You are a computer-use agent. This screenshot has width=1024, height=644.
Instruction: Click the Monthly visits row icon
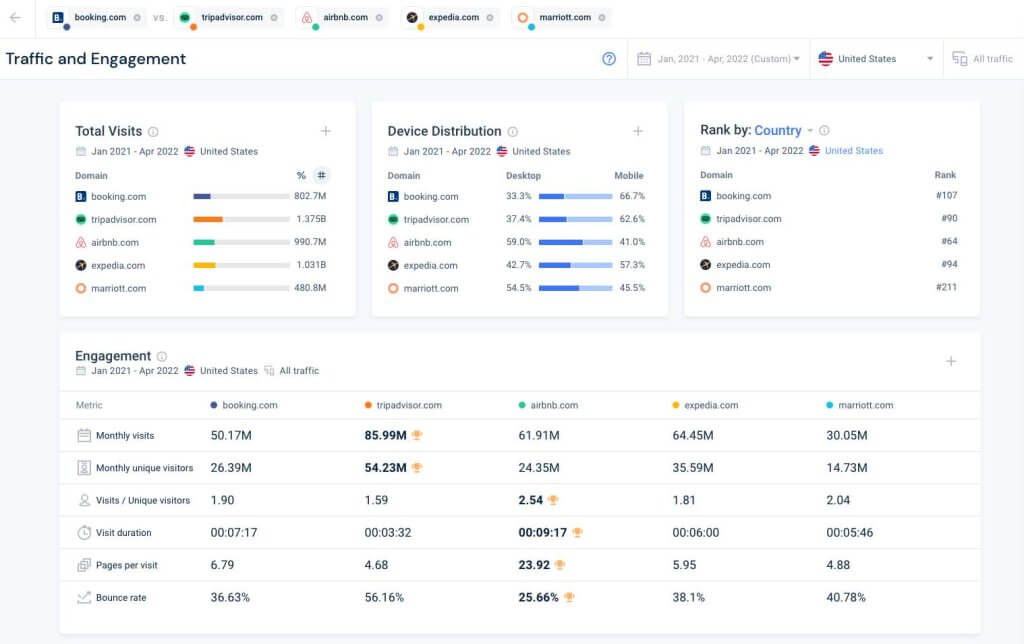(84, 436)
